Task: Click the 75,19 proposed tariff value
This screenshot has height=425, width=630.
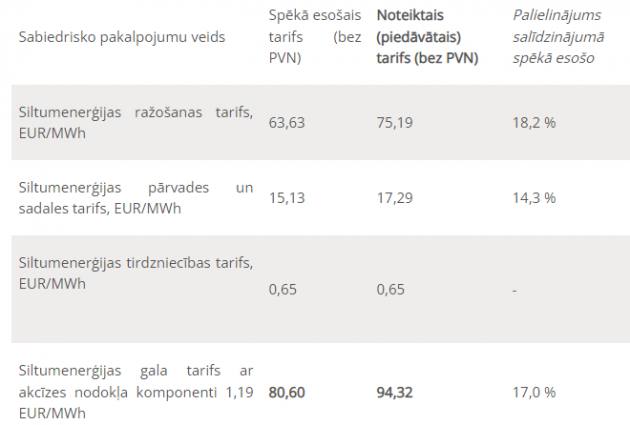Action: point(395,122)
